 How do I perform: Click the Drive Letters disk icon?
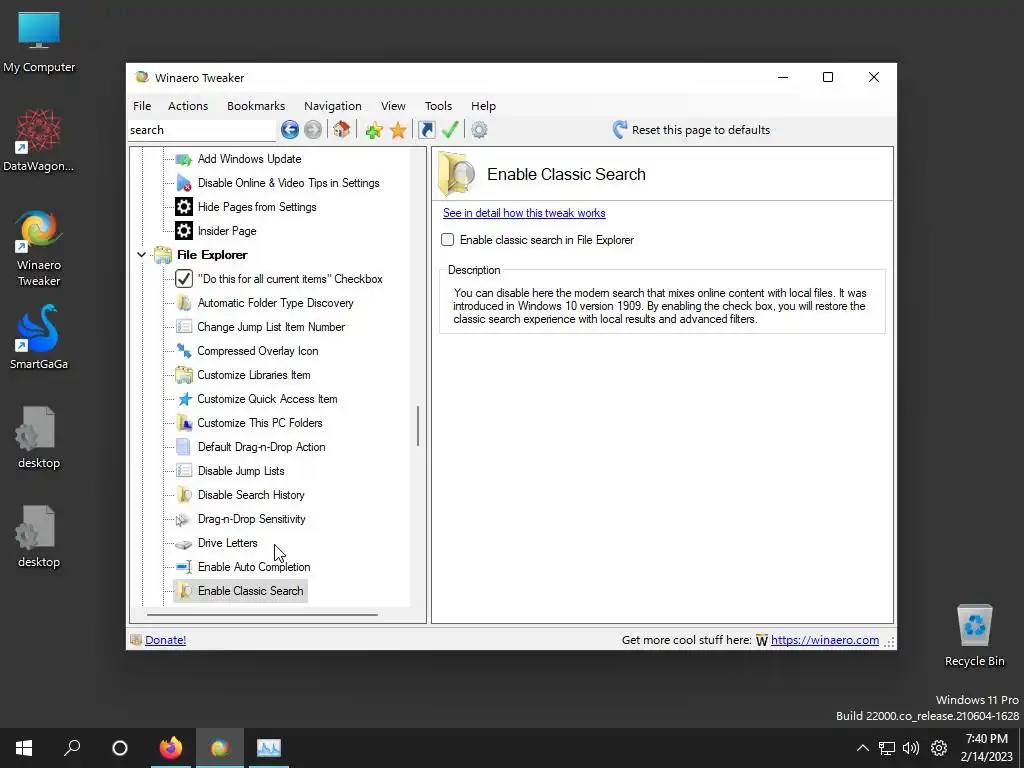click(x=184, y=543)
